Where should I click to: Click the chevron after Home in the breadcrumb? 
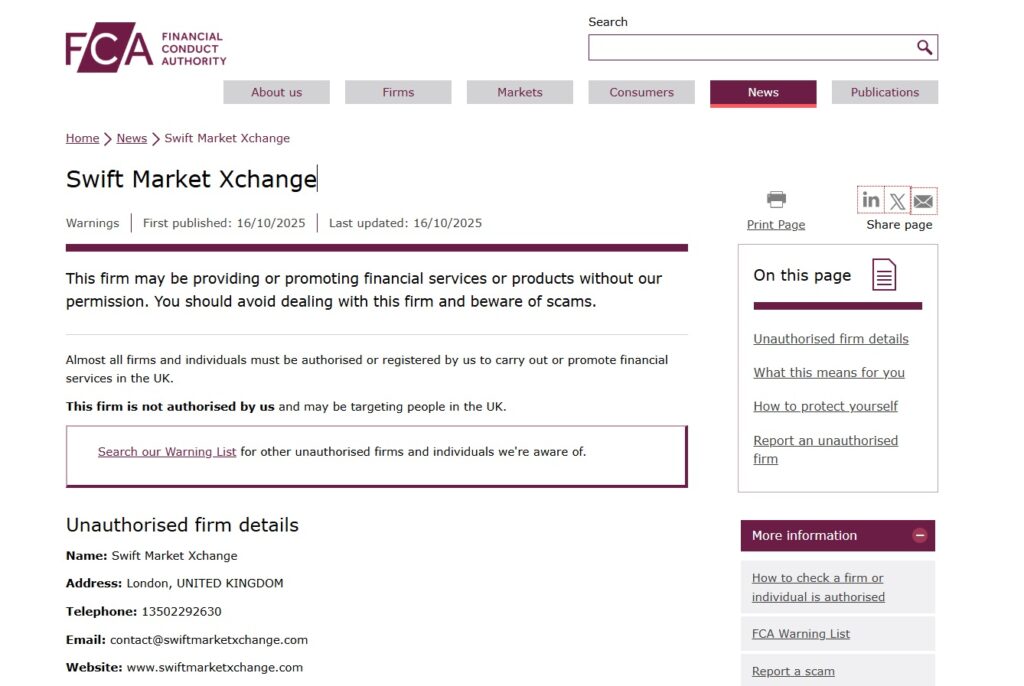106,138
